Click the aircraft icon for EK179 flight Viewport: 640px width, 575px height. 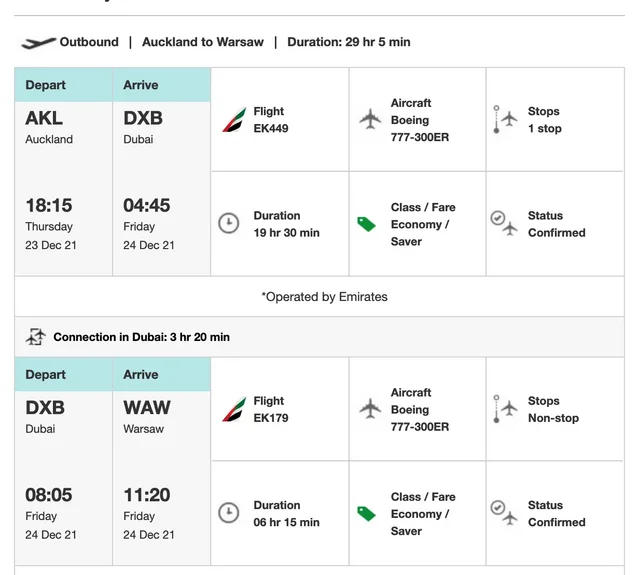[370, 408]
